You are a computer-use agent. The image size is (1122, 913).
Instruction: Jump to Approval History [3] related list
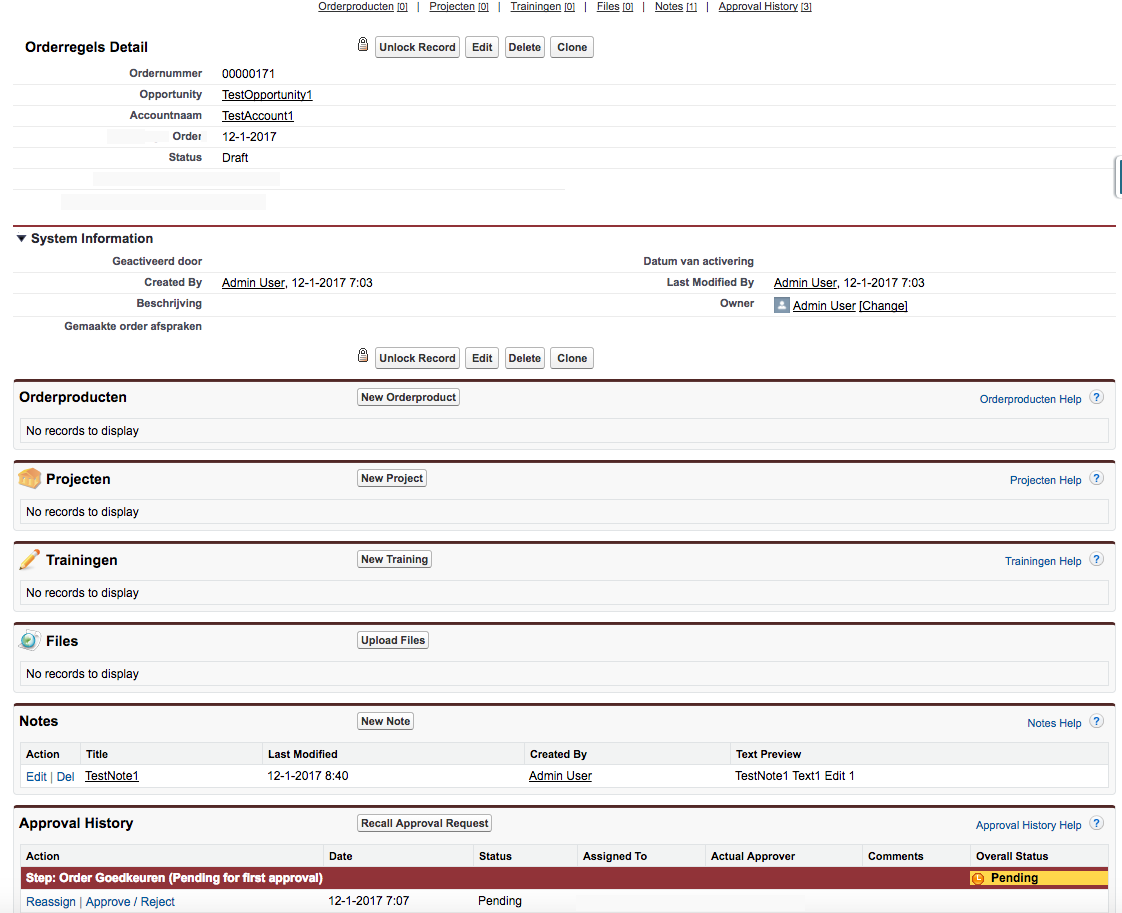[x=765, y=6]
